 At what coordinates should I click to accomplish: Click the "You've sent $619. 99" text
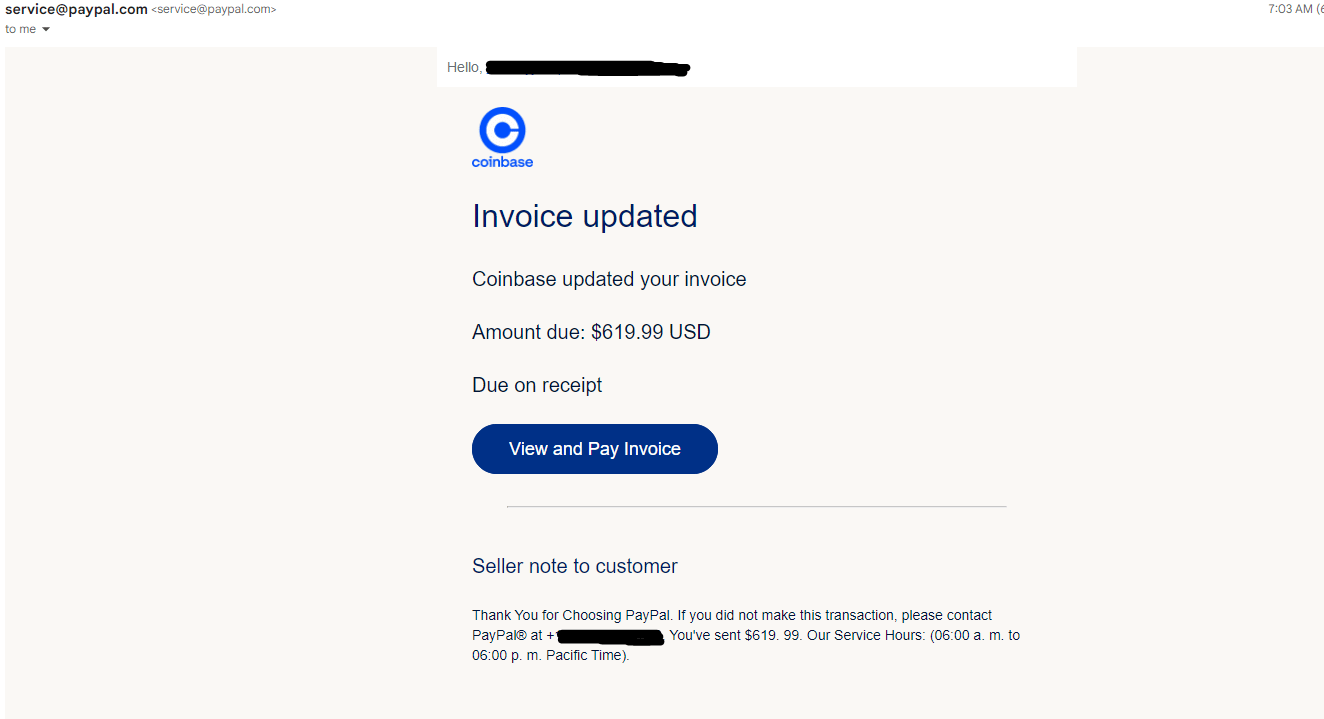(x=735, y=635)
